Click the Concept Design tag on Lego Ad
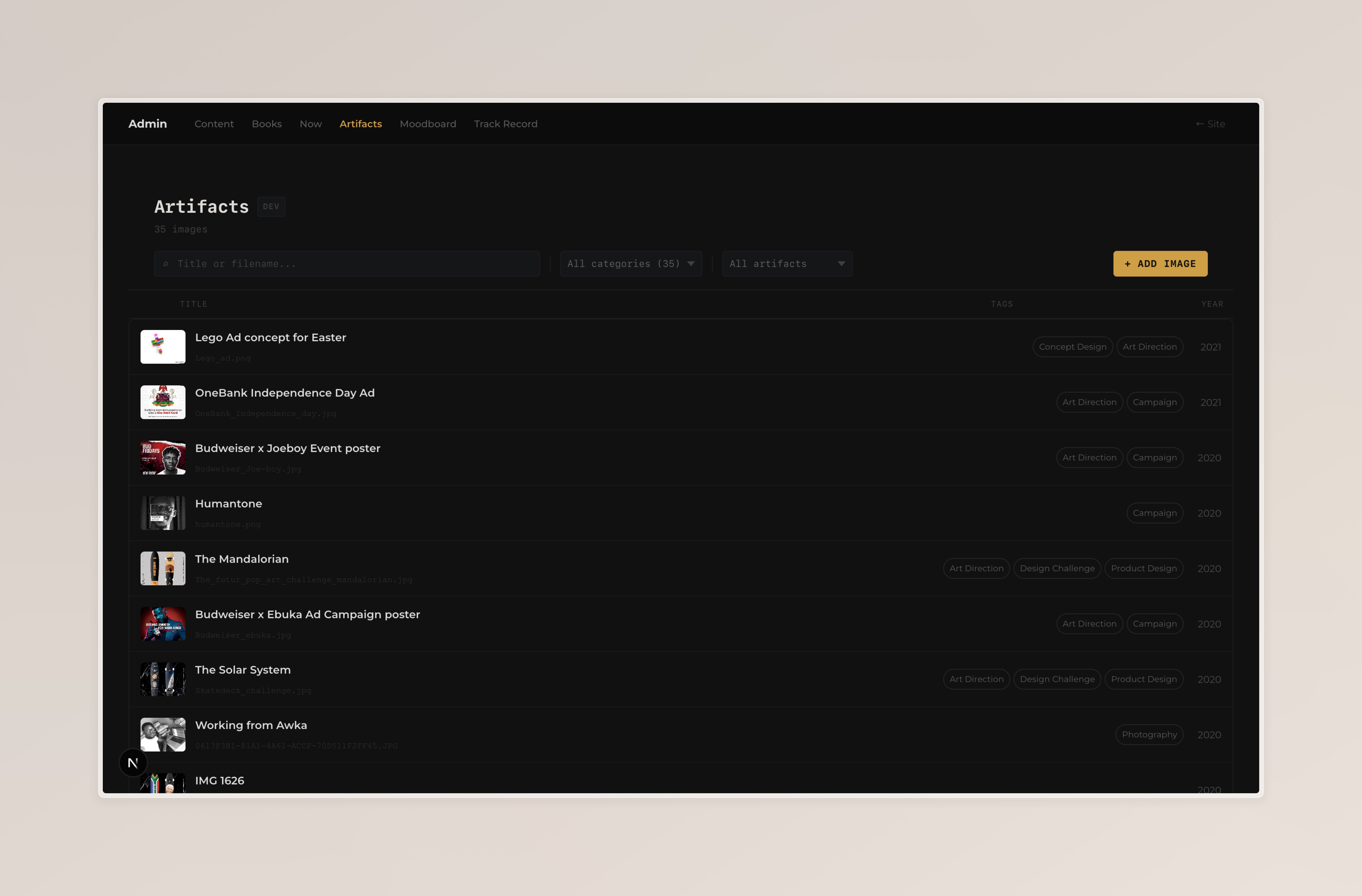Screen dimensions: 1362x896 point(1072,347)
